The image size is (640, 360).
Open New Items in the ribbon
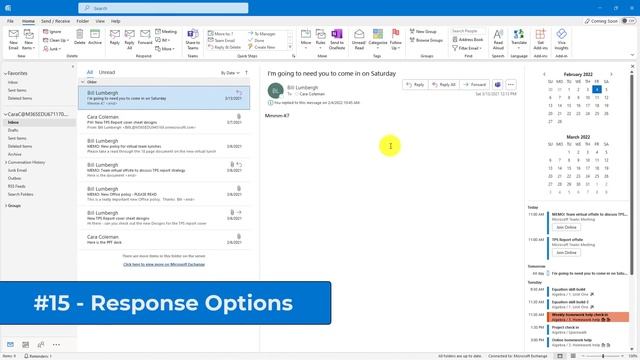[29, 39]
